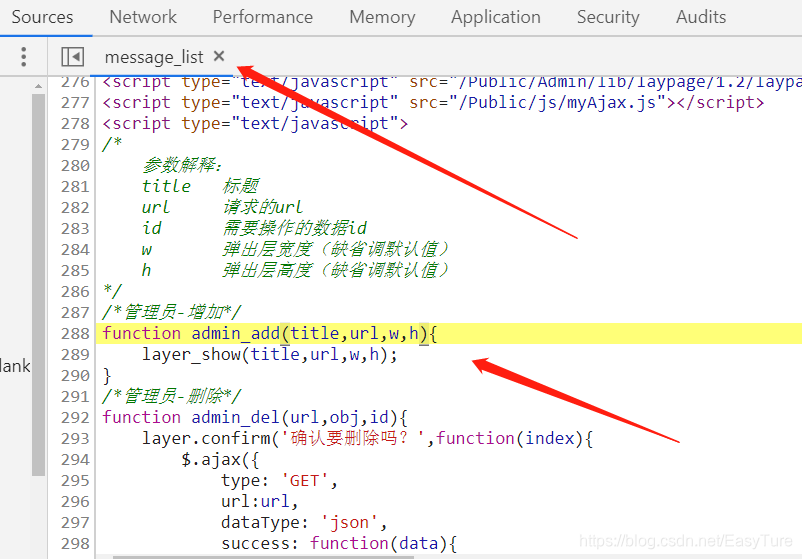
Task: Click the 管理员-增加 comment
Action: [x=171, y=312]
